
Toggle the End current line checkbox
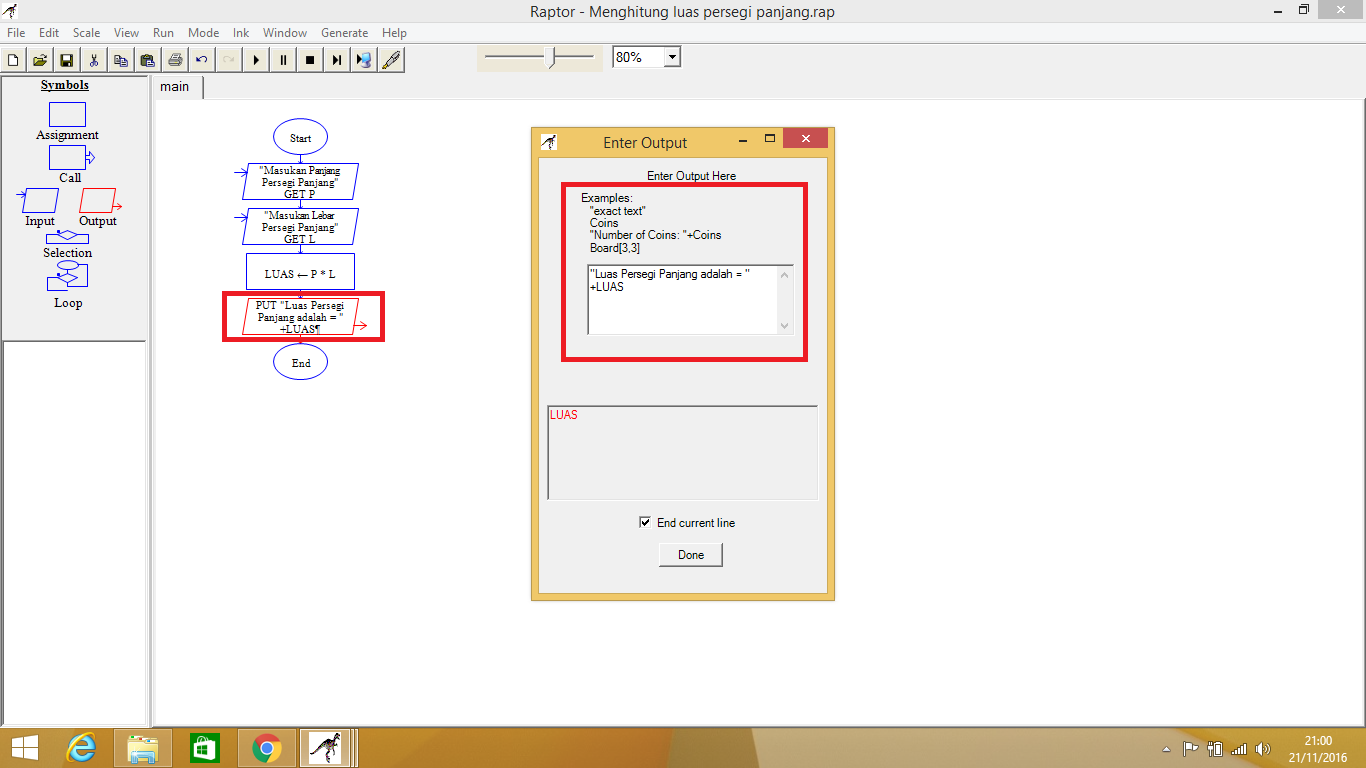(x=645, y=522)
